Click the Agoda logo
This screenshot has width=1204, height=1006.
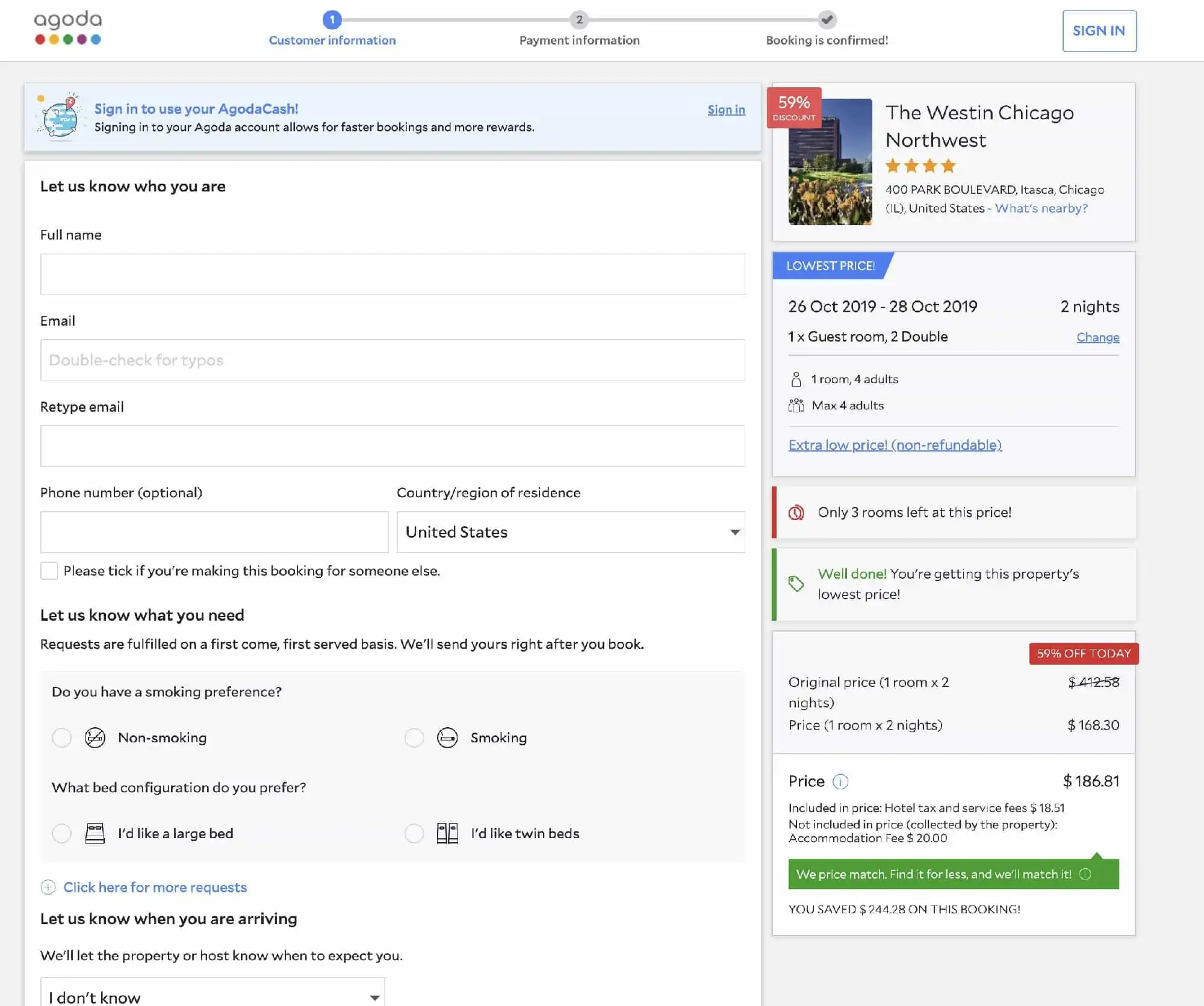pos(67,28)
